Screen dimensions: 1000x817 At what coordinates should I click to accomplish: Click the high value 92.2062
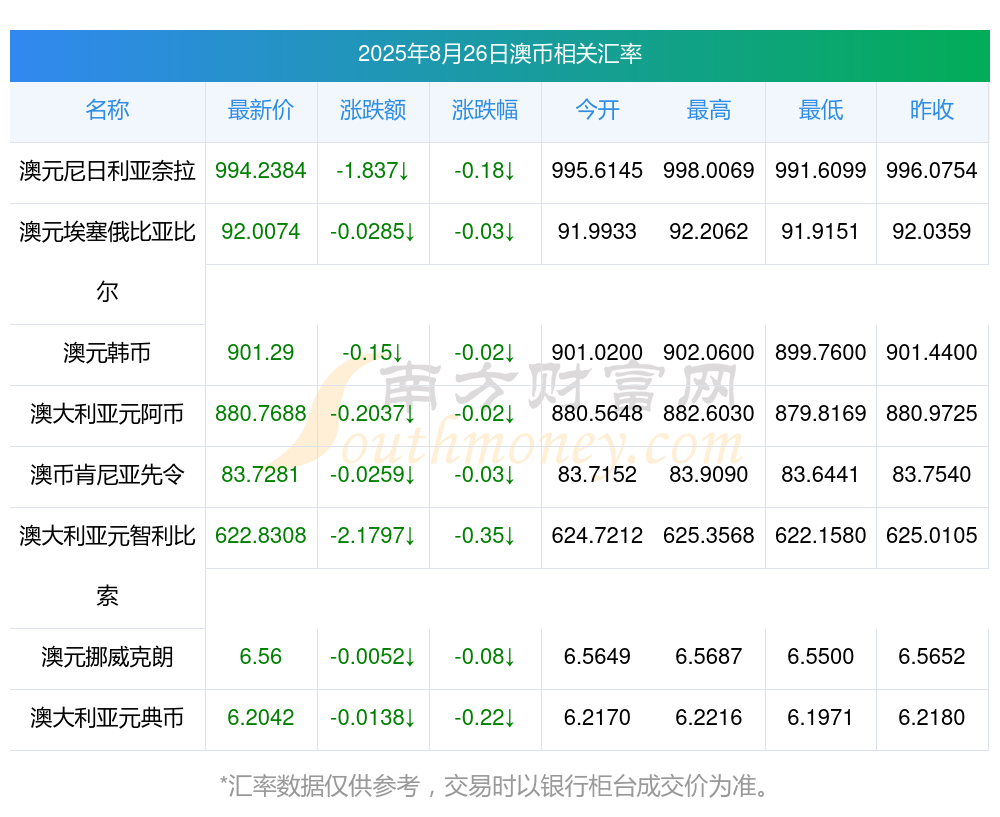(709, 232)
